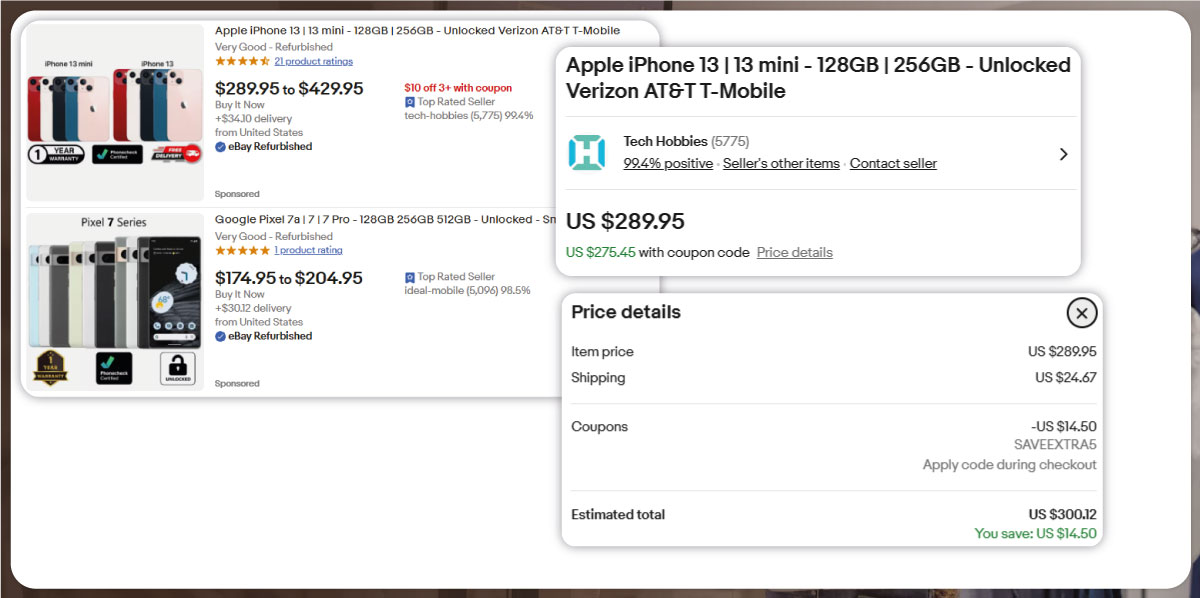
Task: Click '$10 off 3+ with coupon' text
Action: pos(458,88)
